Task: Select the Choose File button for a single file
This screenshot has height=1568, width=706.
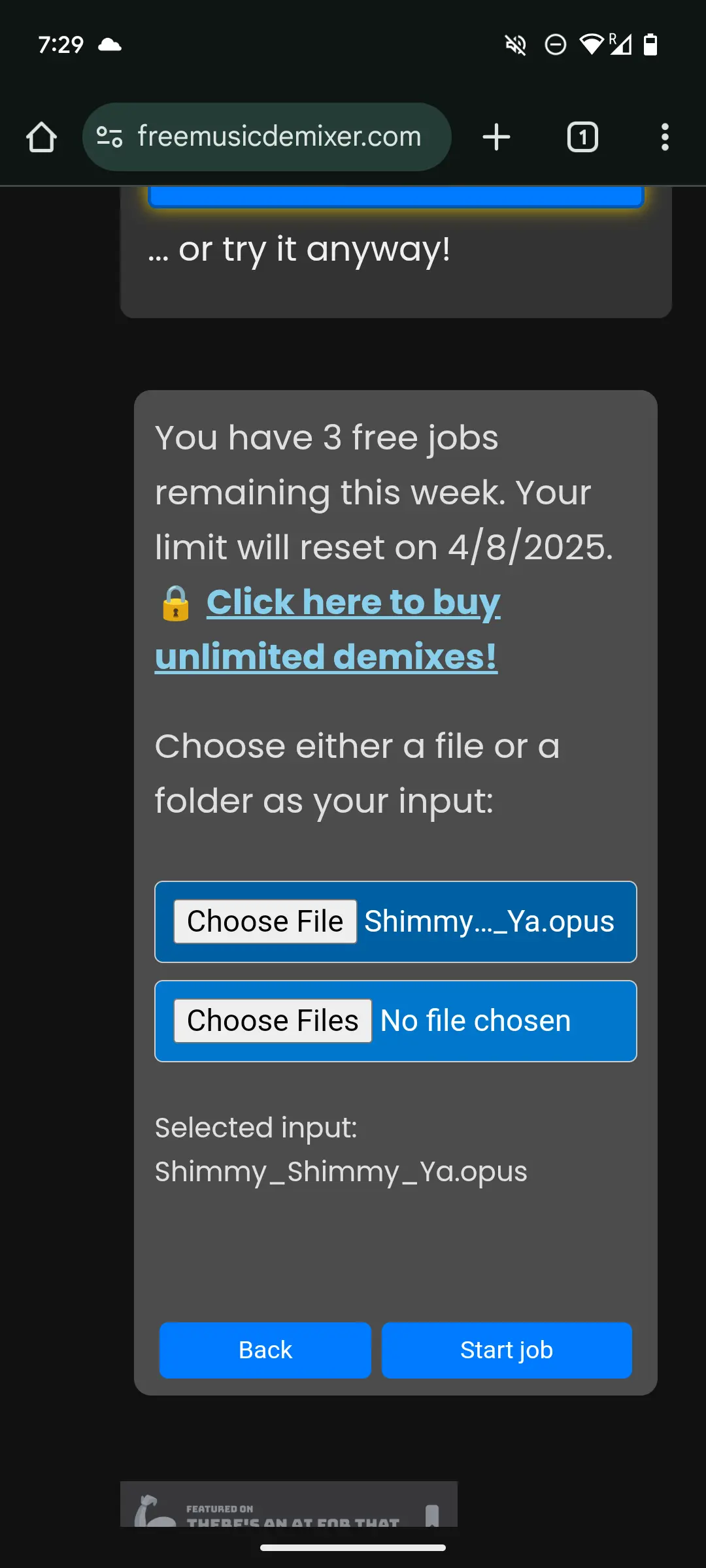Action: click(264, 921)
